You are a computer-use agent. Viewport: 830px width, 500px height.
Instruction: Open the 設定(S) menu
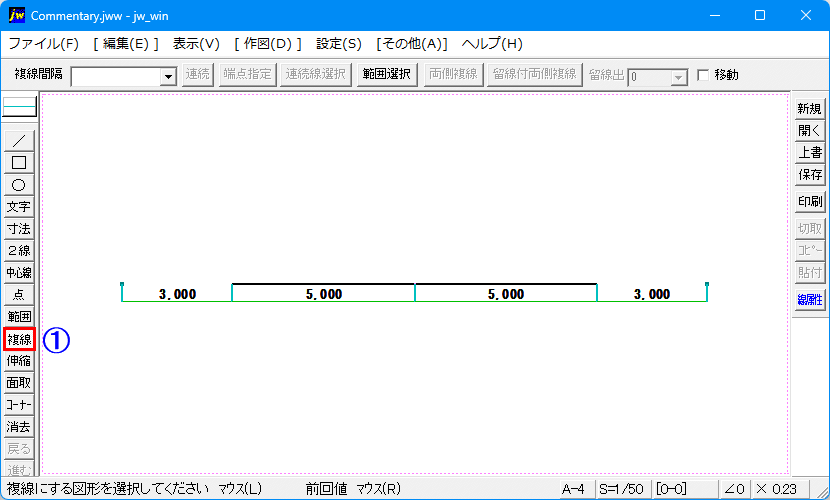pos(339,44)
